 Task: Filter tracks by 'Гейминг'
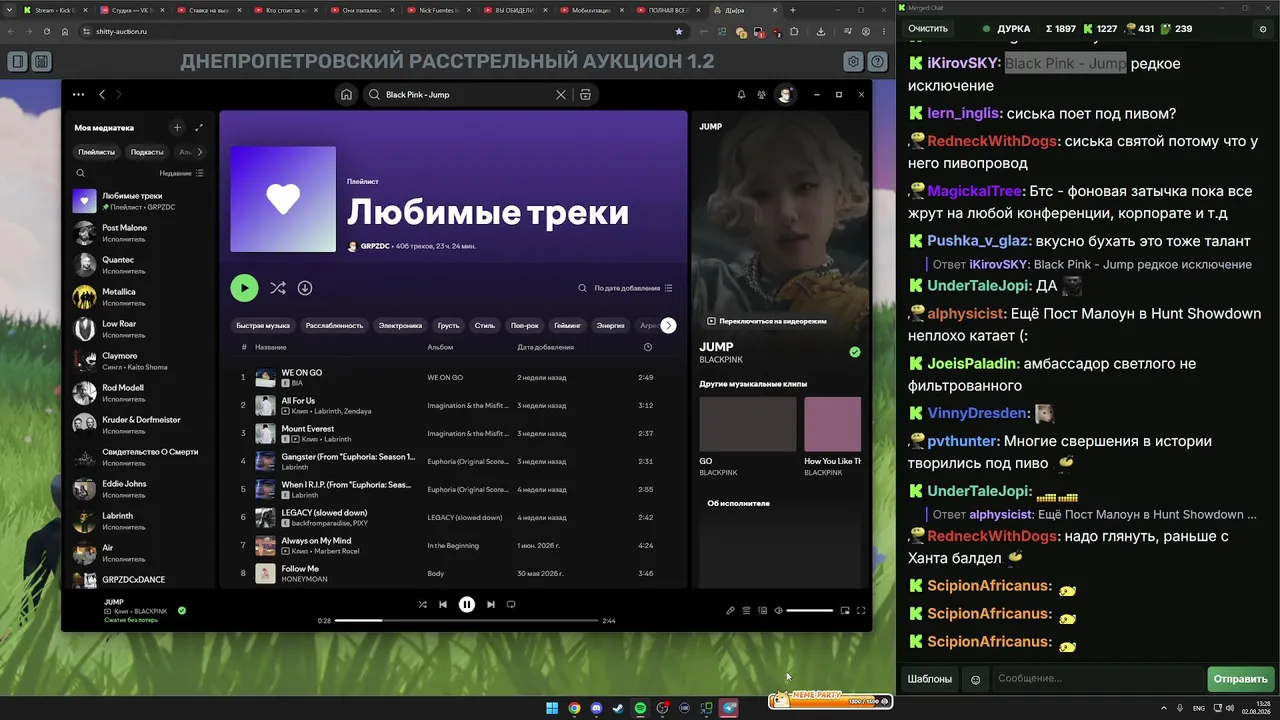pyautogui.click(x=568, y=325)
